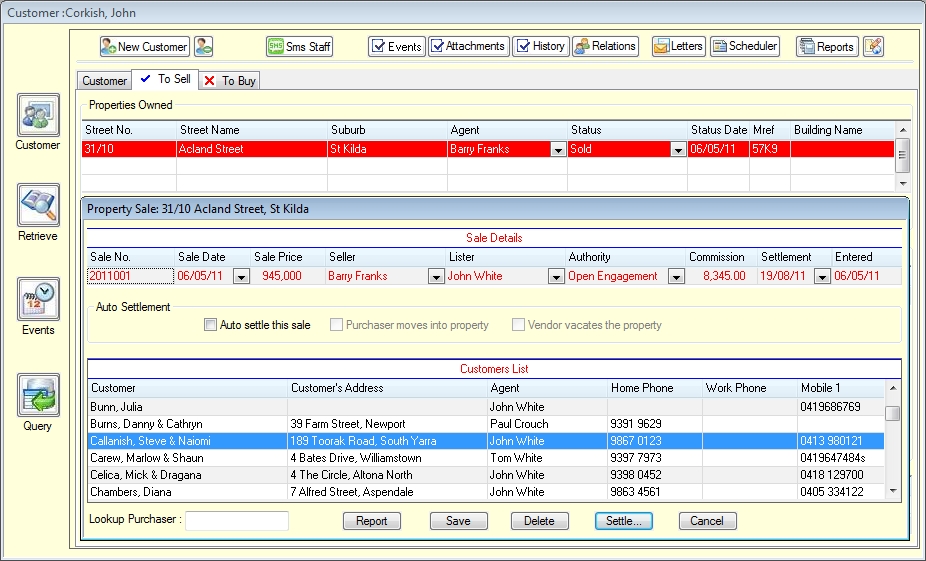This screenshot has height=561, width=926.
Task: Click the Retrieve sidebar icon
Action: click(38, 206)
